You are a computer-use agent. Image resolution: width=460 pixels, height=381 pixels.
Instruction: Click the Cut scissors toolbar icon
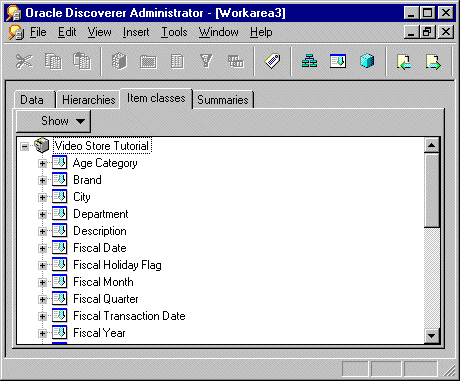coord(24,61)
